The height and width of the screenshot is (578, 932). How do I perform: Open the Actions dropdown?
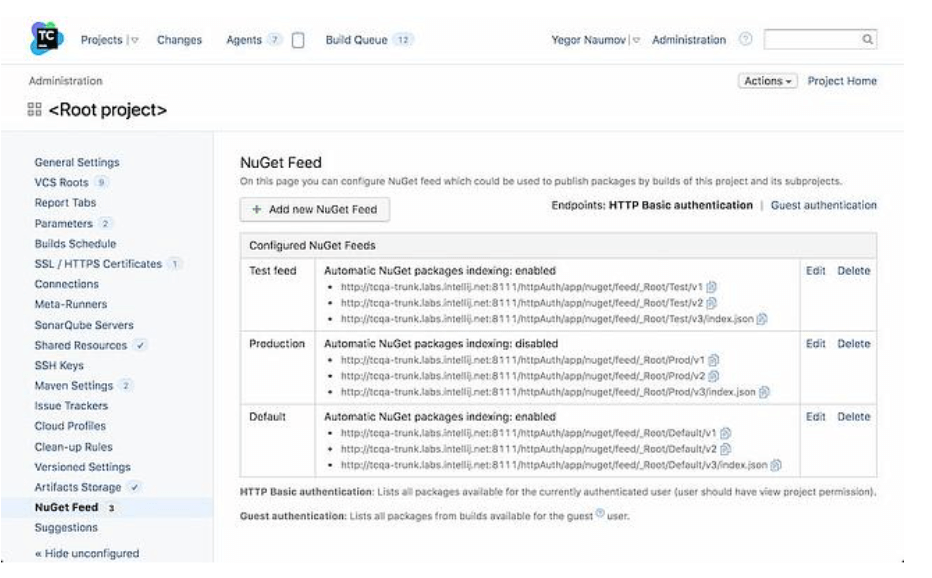coord(767,81)
